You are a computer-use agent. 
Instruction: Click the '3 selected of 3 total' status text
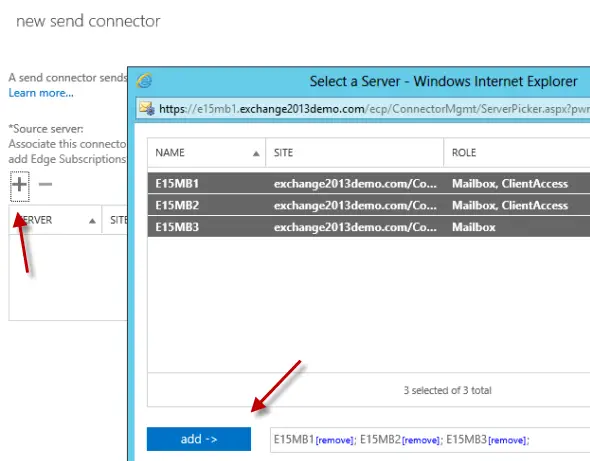pos(447,390)
